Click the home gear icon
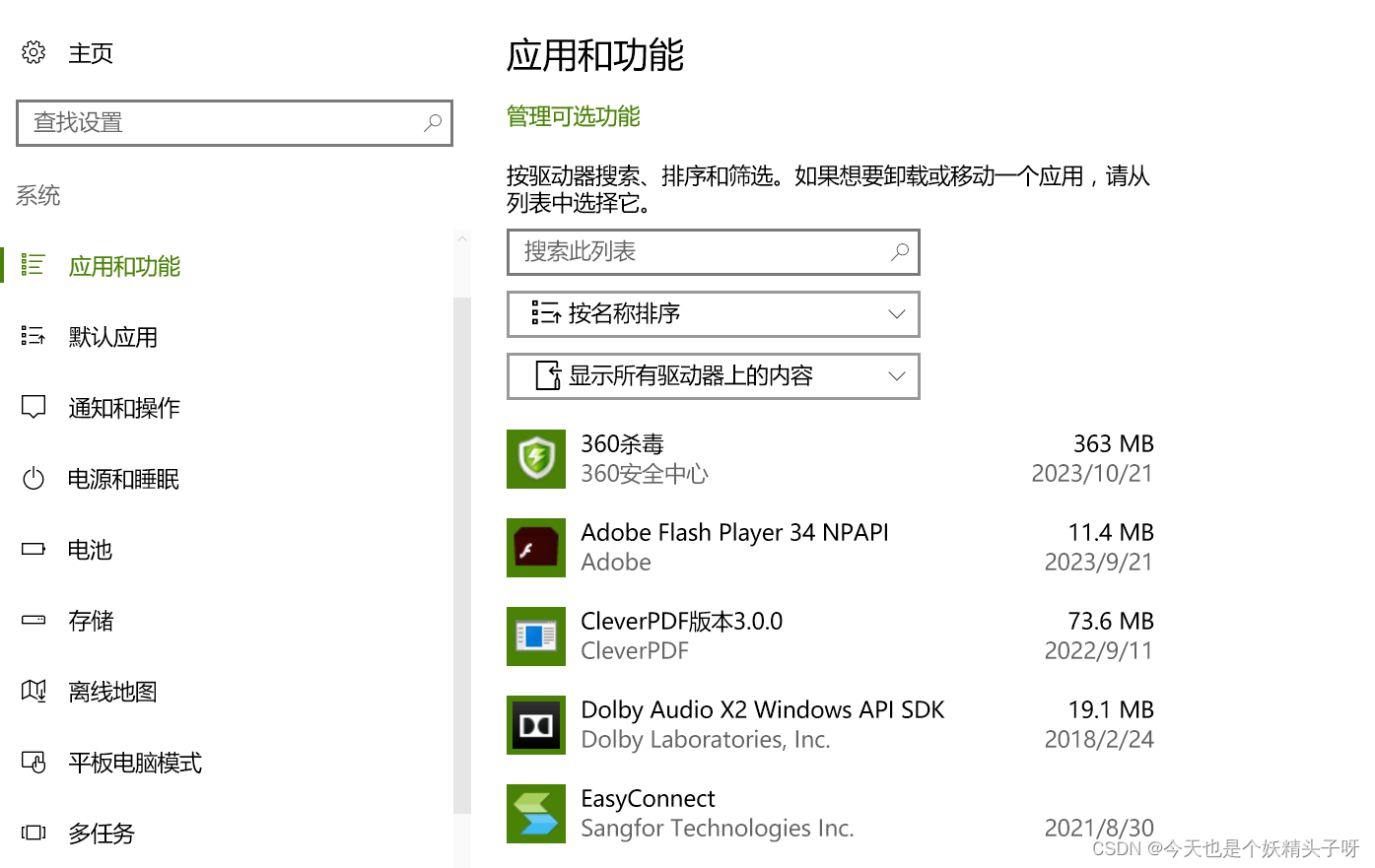 click(34, 52)
